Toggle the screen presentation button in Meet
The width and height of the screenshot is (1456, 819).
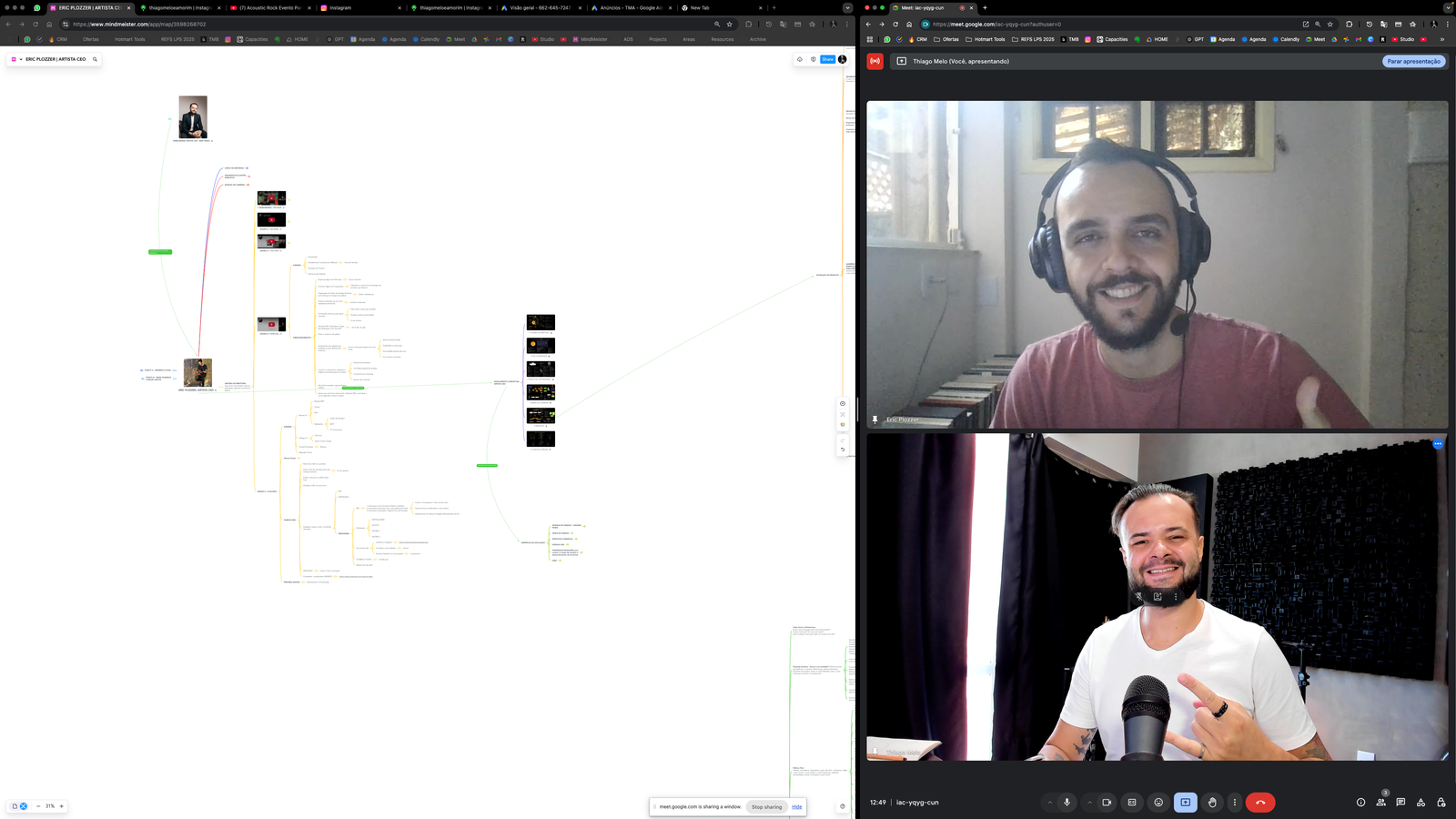point(1186,803)
